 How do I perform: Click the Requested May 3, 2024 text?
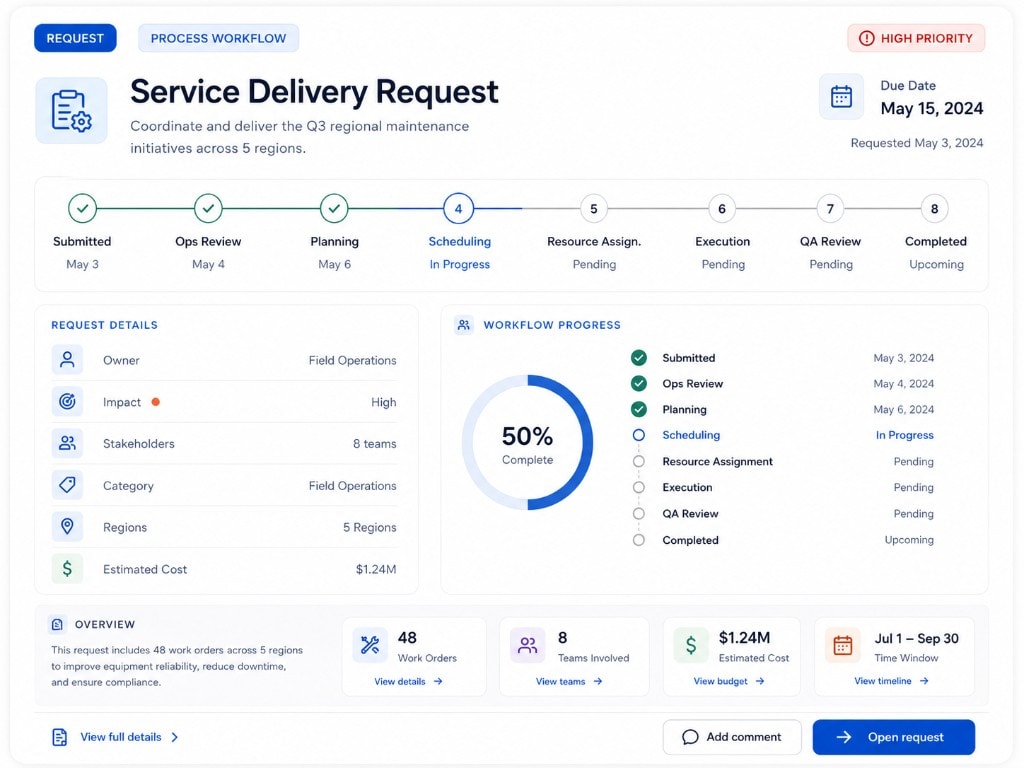917,143
